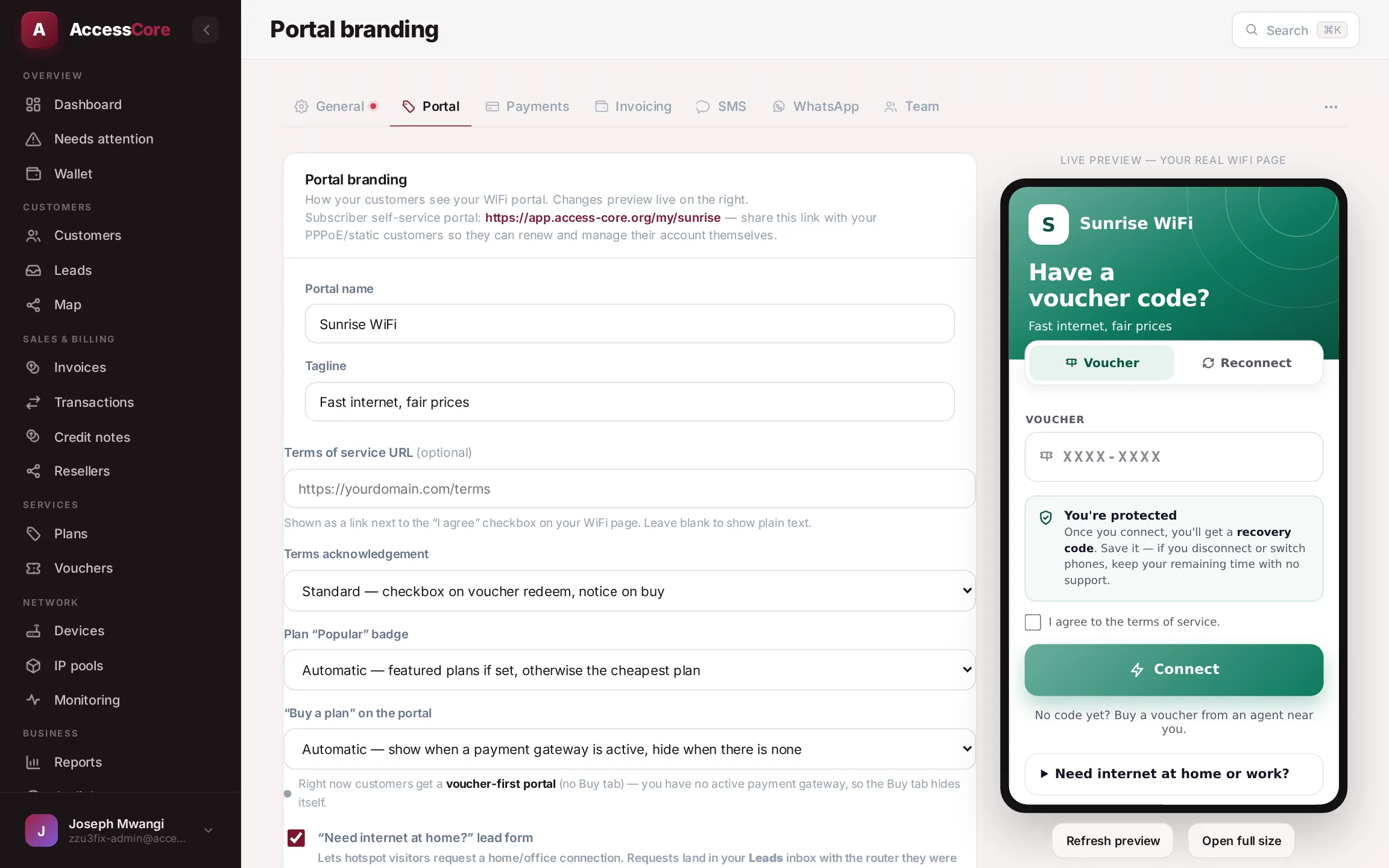Open the Buy a plan on the portal dropdown
The image size is (1389, 868).
[629, 749]
